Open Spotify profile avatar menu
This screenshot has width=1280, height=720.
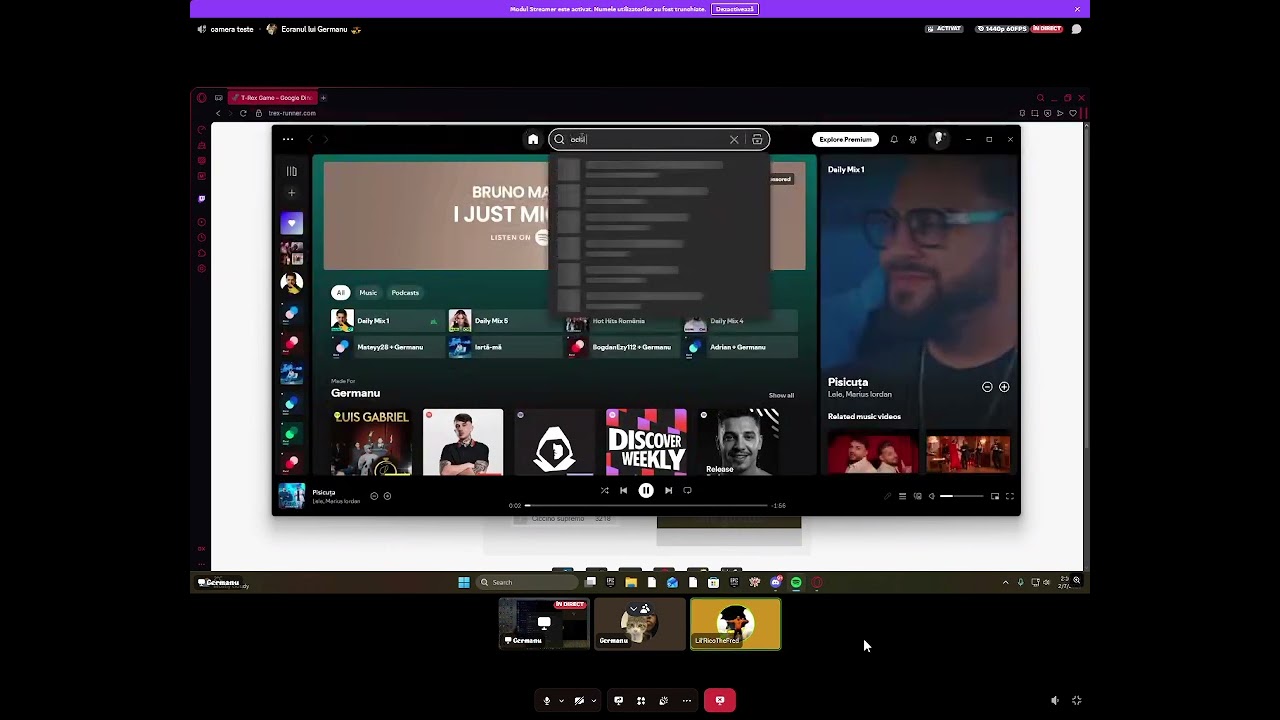pos(939,139)
